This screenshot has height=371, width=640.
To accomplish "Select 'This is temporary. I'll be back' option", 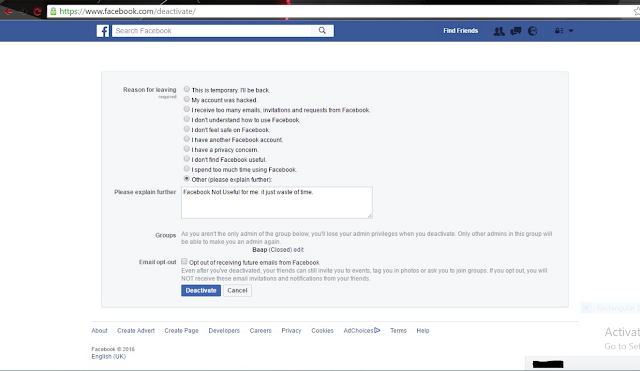I will [187, 89].
